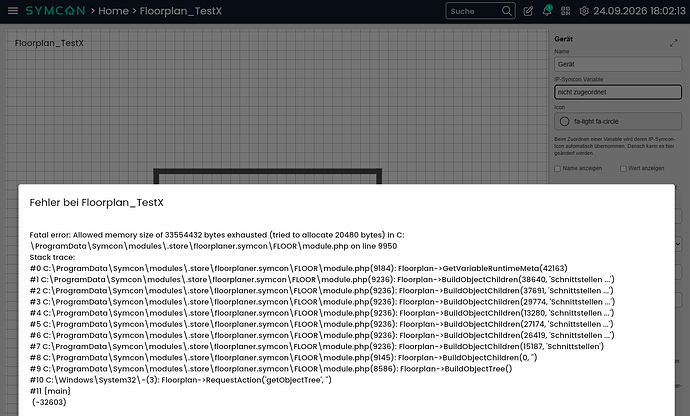Open the edit mode pencil icon
Viewport: 690px width, 416px height.
pyautogui.click(x=528, y=11)
